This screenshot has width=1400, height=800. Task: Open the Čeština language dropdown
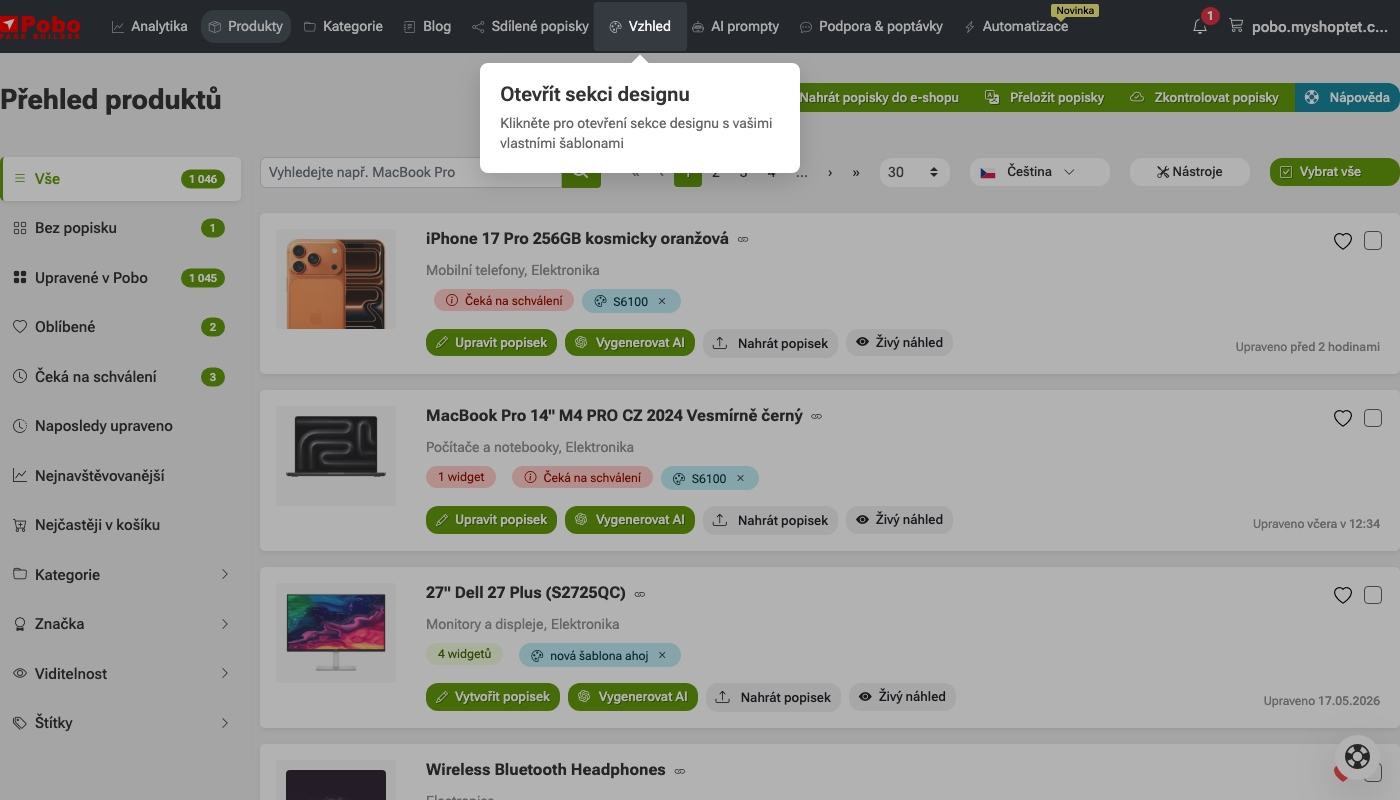[1039, 172]
